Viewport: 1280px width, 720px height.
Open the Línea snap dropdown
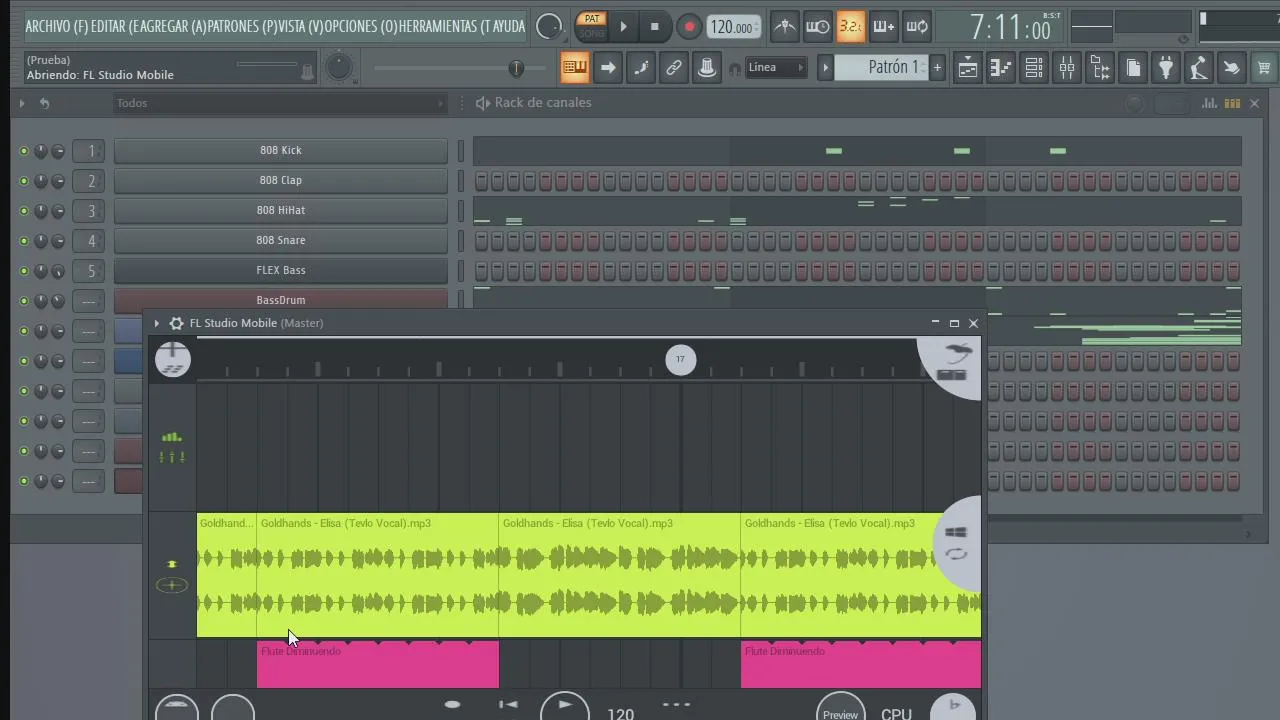coord(777,68)
